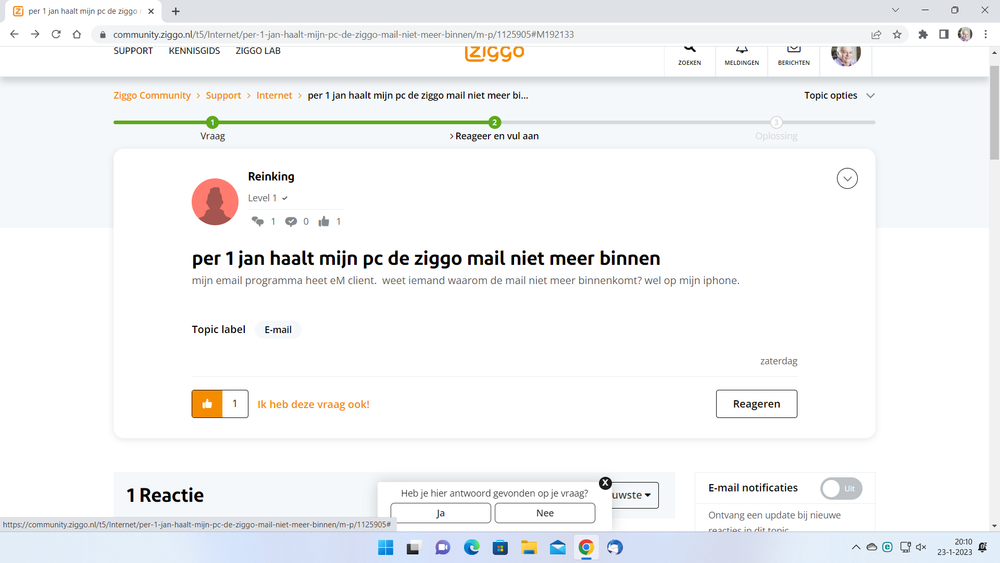Click the orange thumbs-up kudo button
The height and width of the screenshot is (563, 1000).
click(x=207, y=404)
